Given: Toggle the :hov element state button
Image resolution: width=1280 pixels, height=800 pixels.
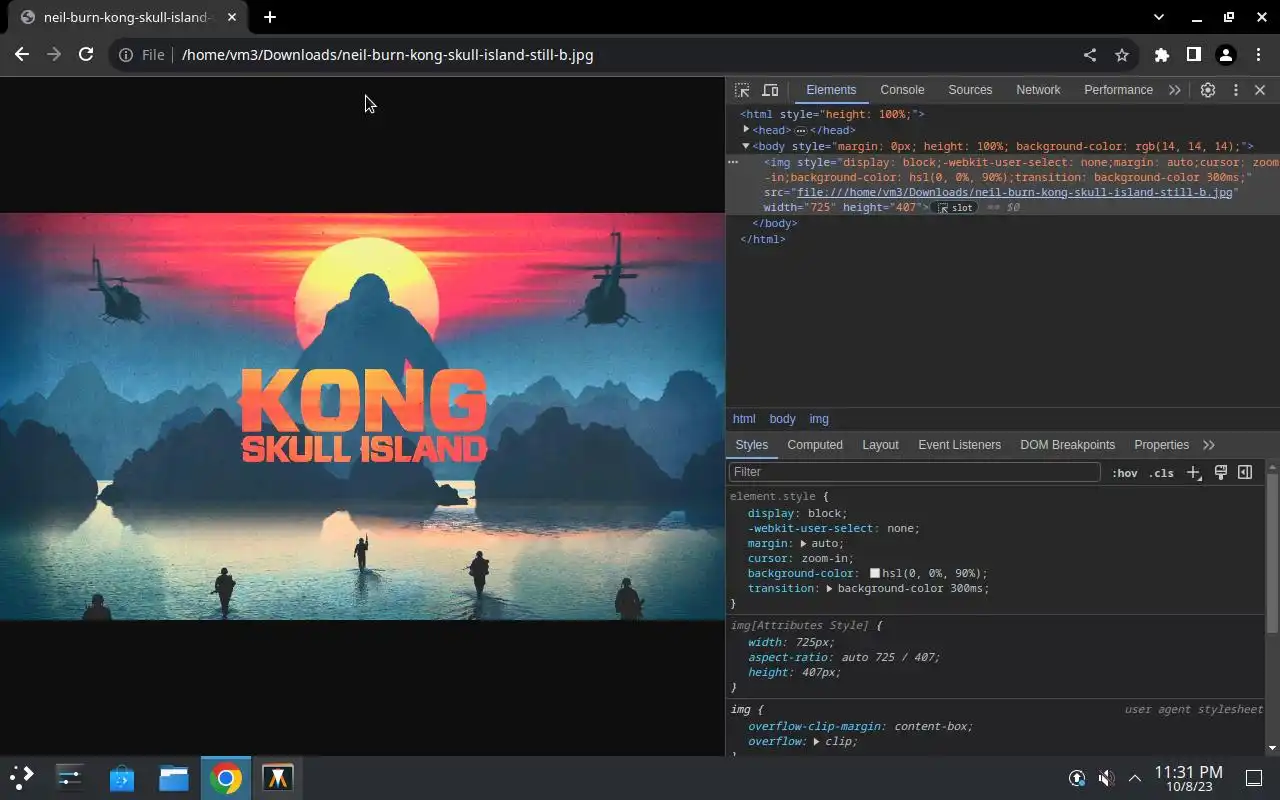Looking at the screenshot, I should point(1124,473).
